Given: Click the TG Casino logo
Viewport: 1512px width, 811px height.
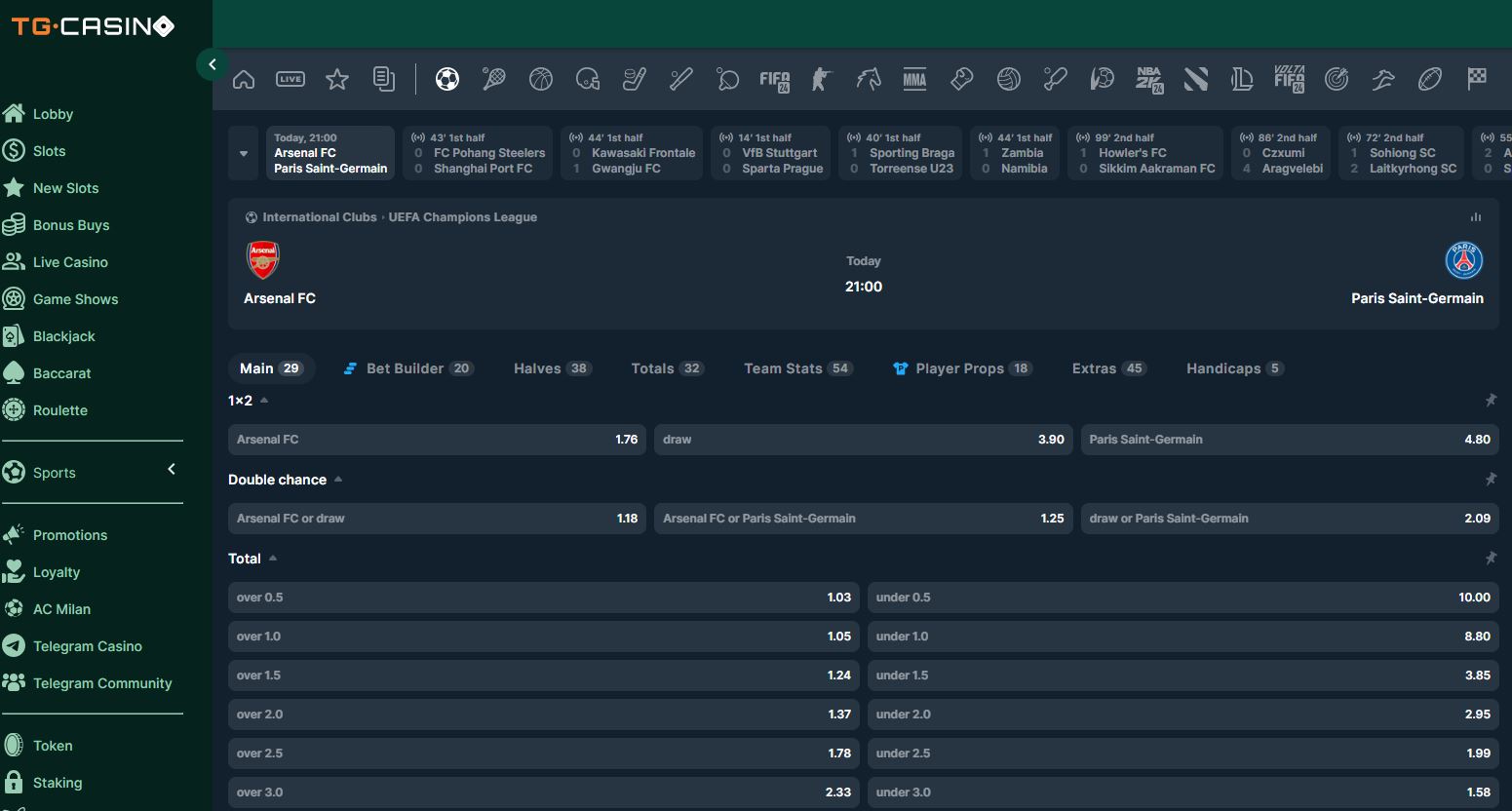Looking at the screenshot, I should [93, 26].
